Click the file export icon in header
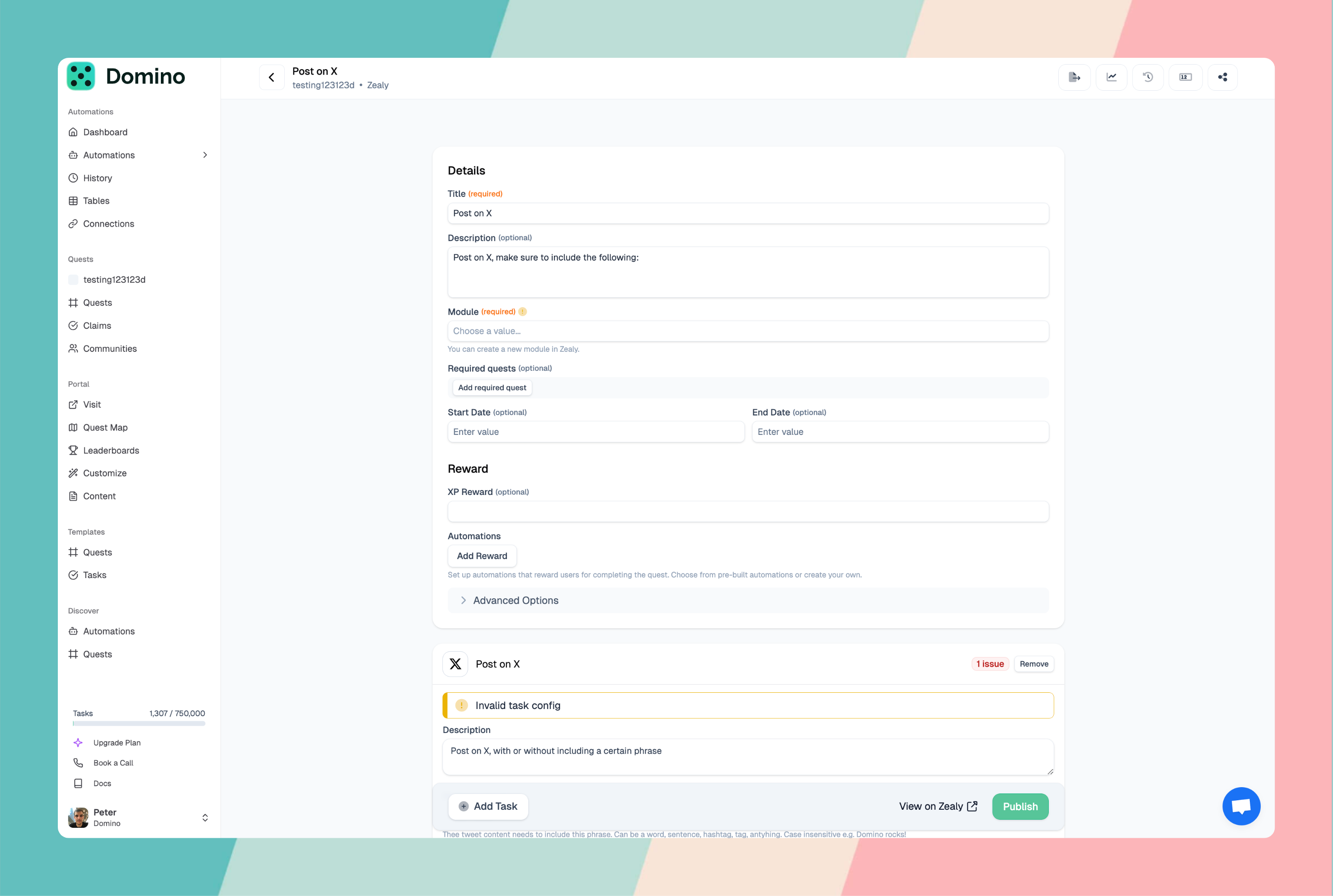Viewport: 1333px width, 896px height. pyautogui.click(x=1074, y=77)
